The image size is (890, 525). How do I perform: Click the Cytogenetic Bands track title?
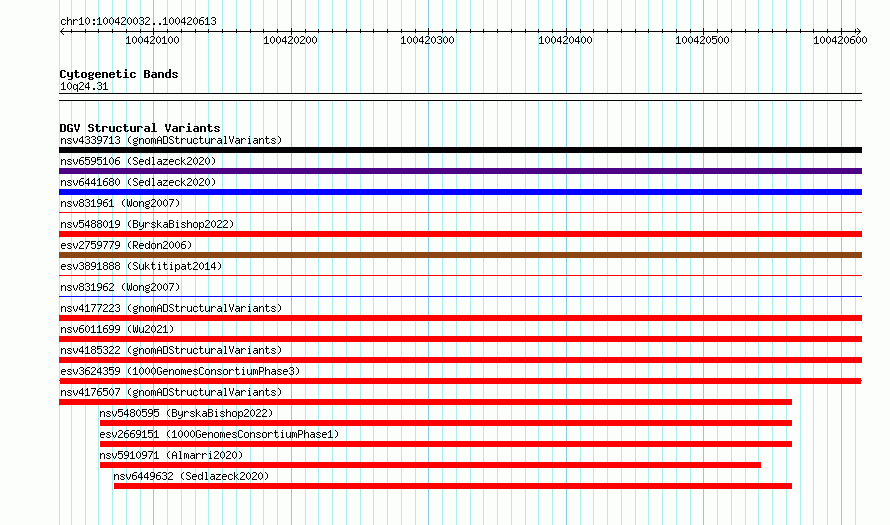point(119,74)
